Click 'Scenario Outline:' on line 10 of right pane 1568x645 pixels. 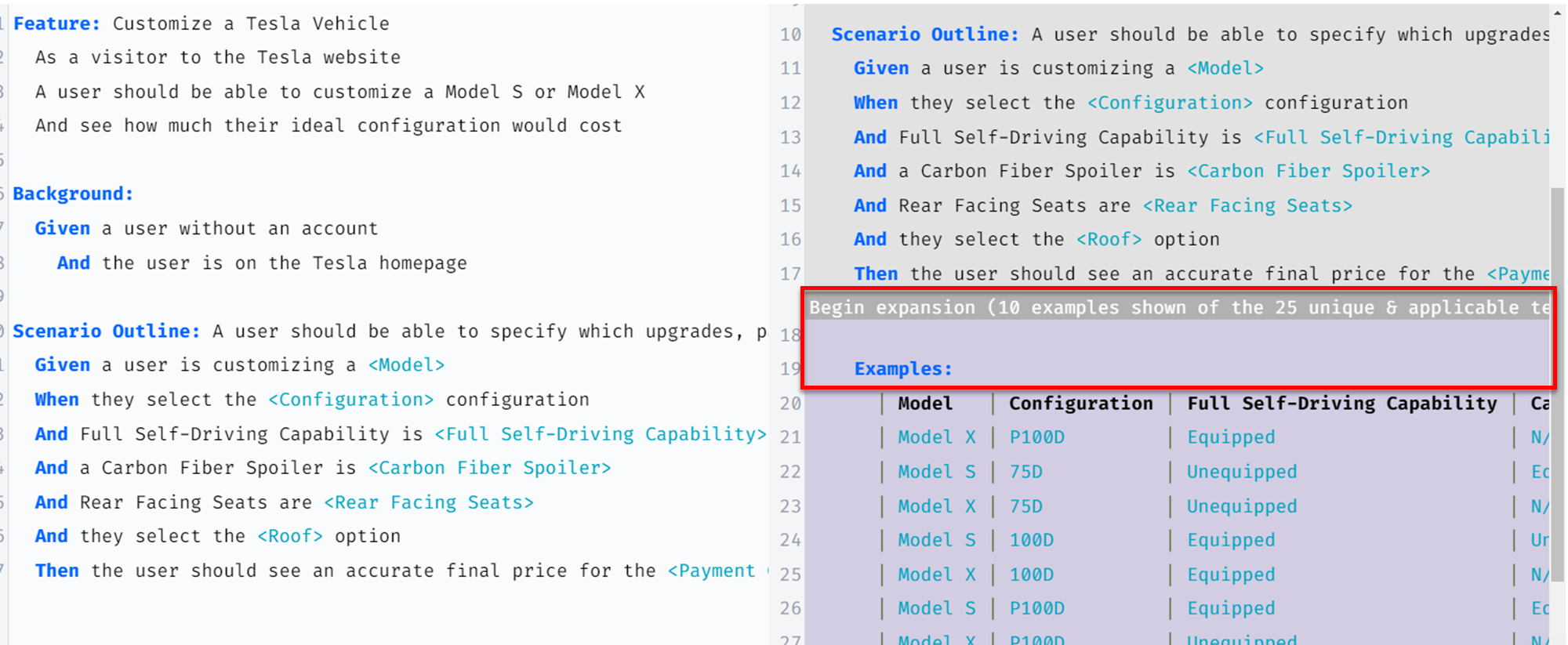click(925, 34)
